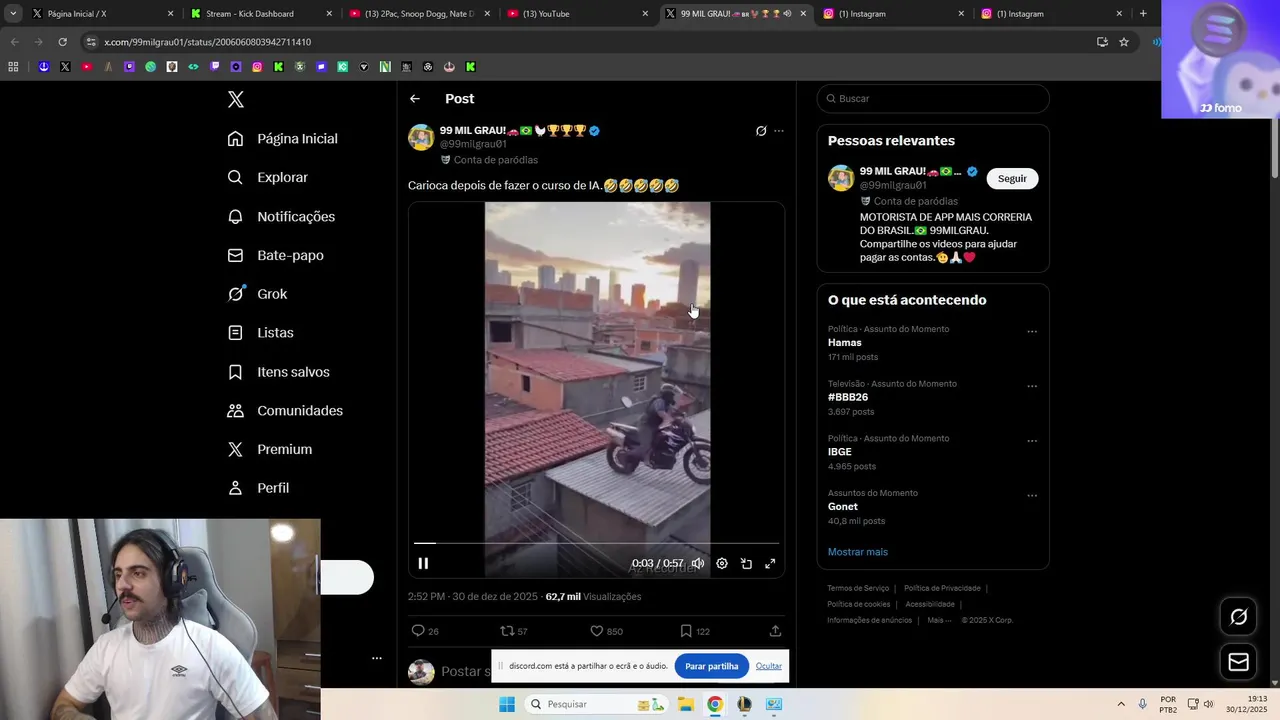Open more options for Hamas trend

pos(1032,332)
